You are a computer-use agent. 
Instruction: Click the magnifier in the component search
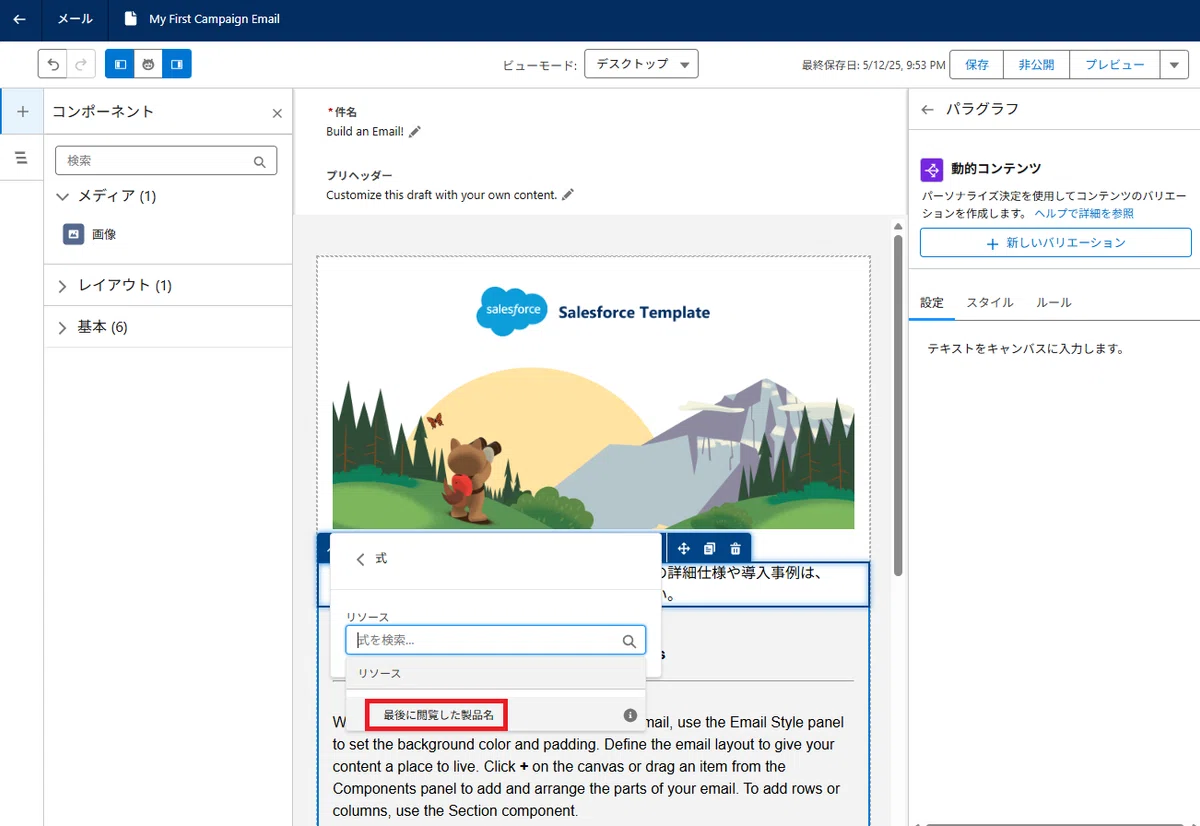260,161
